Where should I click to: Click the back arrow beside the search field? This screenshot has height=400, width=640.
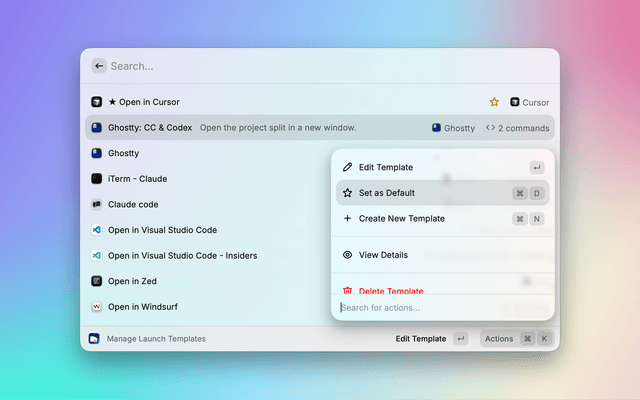point(99,66)
